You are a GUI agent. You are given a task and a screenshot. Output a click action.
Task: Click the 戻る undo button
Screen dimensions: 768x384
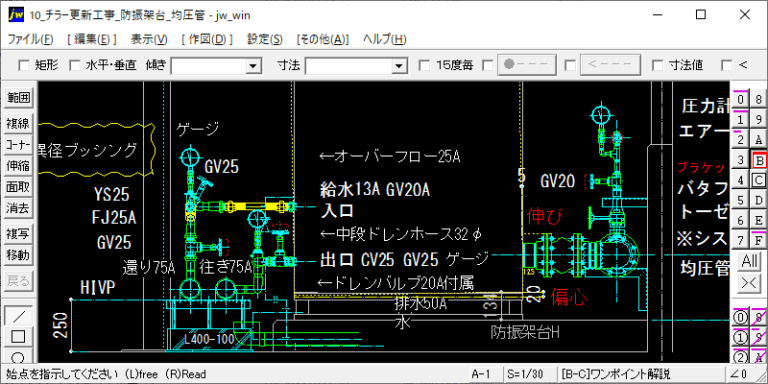(x=18, y=281)
